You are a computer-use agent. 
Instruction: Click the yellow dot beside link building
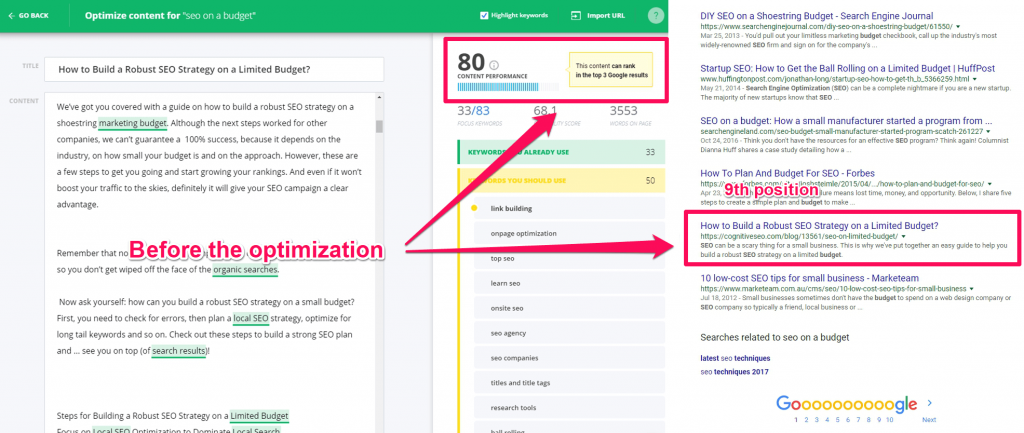473,209
